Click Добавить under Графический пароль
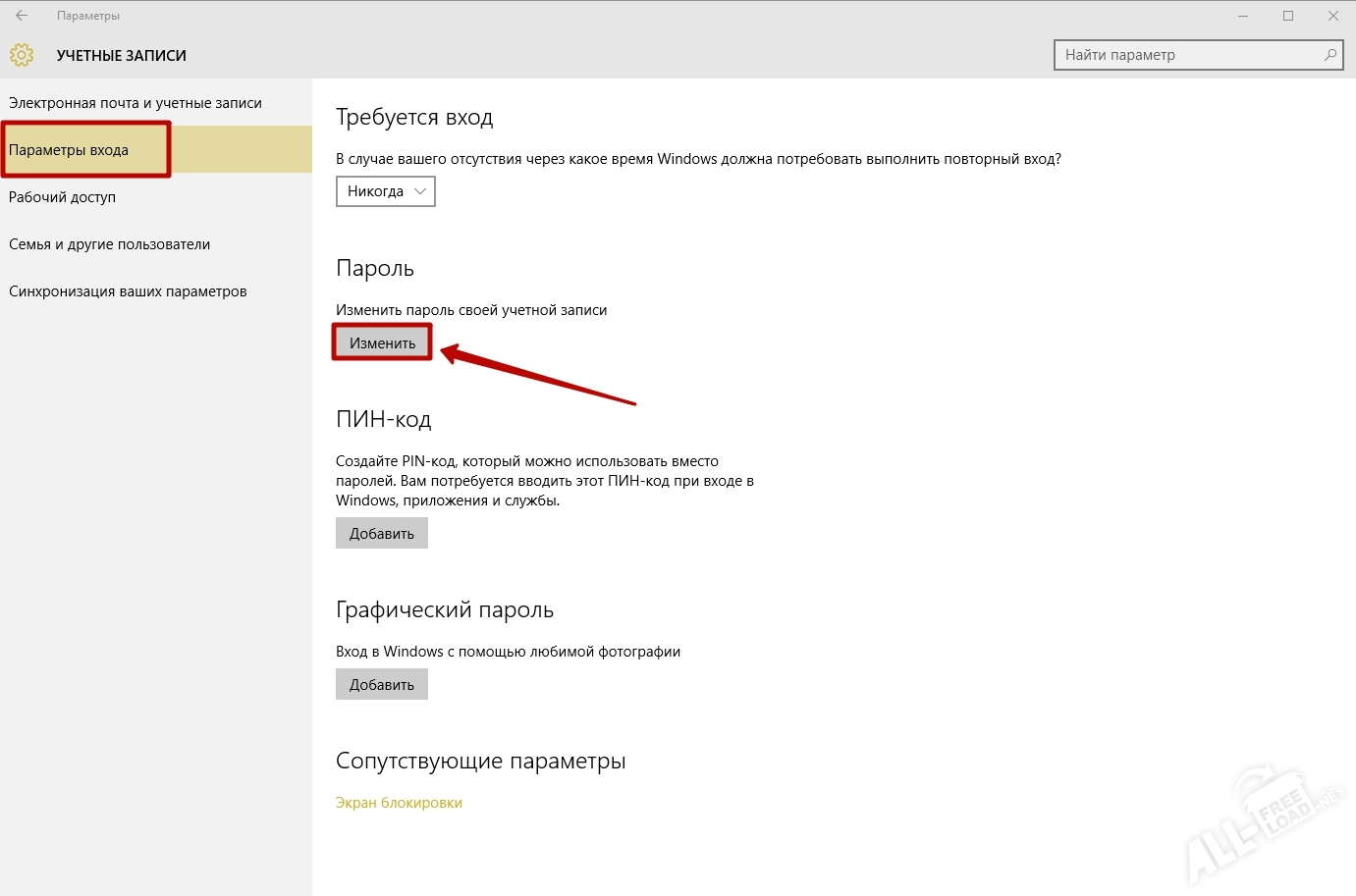The image size is (1356, 896). coord(382,685)
